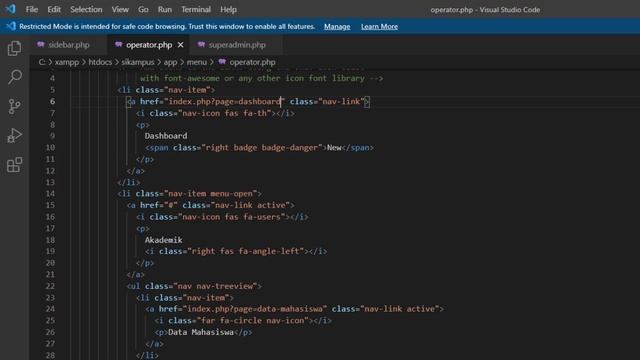Click the comment text on line 4
Image resolution: width=640 pixels, height=360 pixels.
[x=261, y=78]
